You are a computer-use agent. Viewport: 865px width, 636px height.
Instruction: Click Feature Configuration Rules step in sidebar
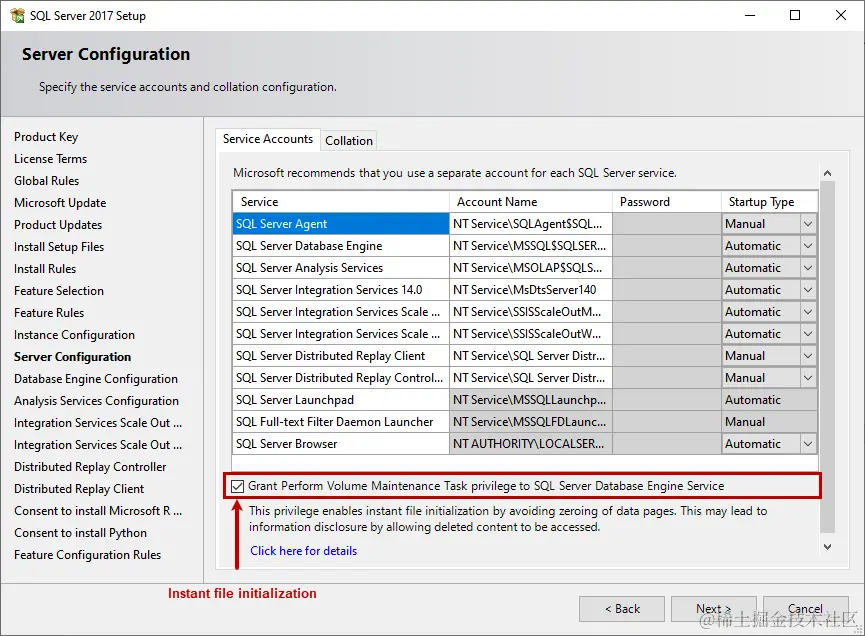[x=88, y=555]
